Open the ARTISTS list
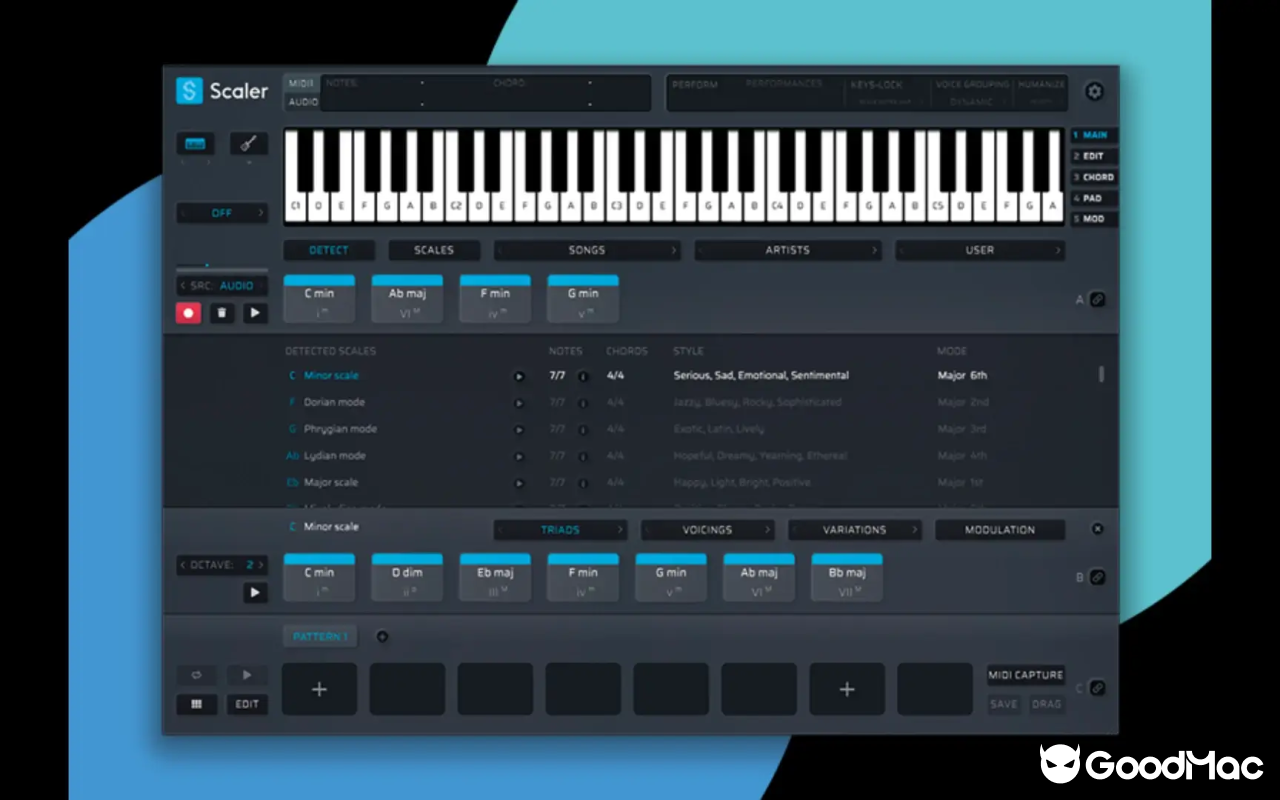The width and height of the screenshot is (1280, 800). (x=788, y=250)
